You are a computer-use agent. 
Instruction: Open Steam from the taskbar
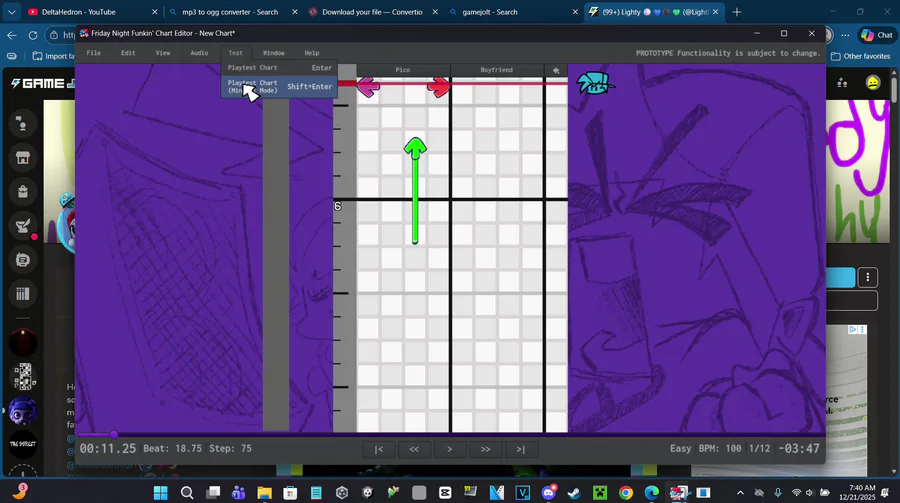tap(573, 493)
